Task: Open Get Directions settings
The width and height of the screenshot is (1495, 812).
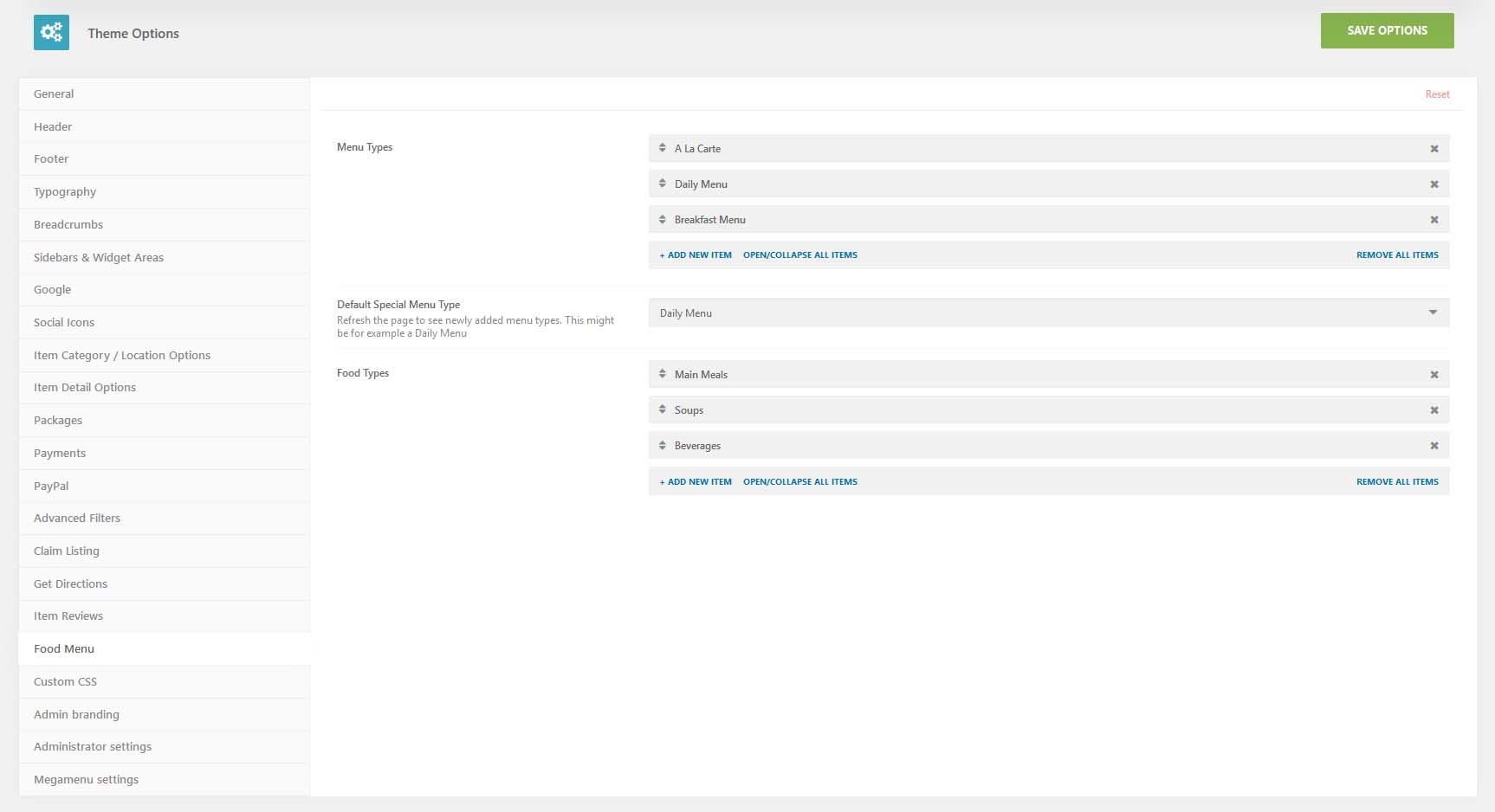Action: (x=164, y=583)
